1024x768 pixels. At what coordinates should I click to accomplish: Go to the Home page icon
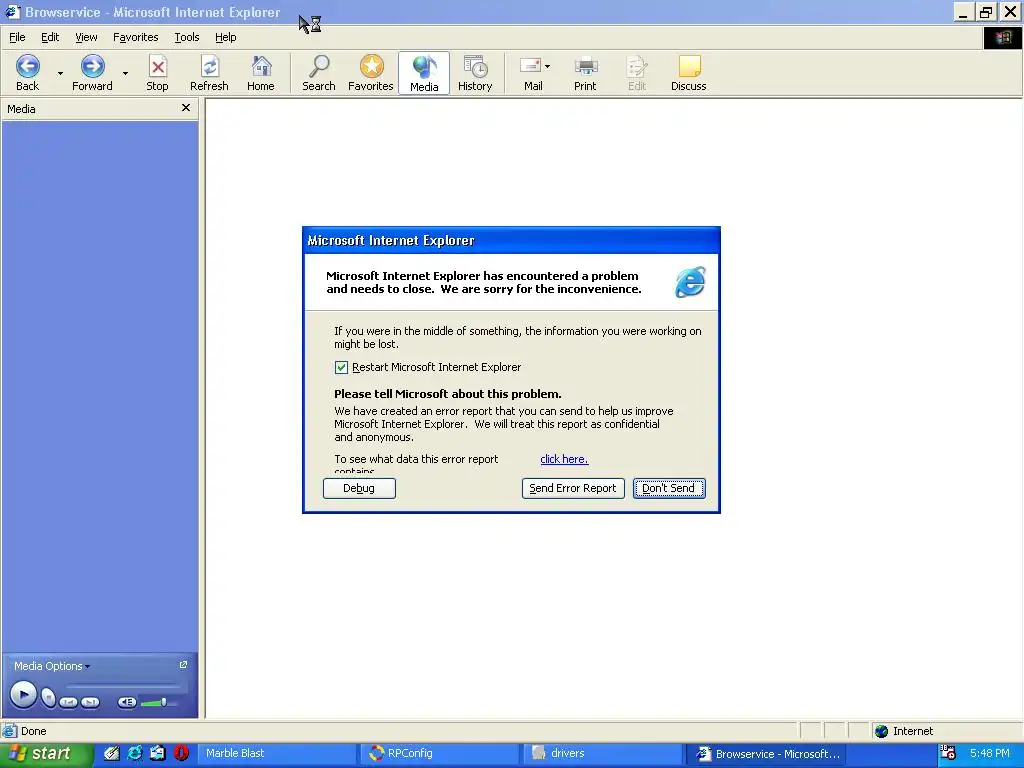coord(261,67)
